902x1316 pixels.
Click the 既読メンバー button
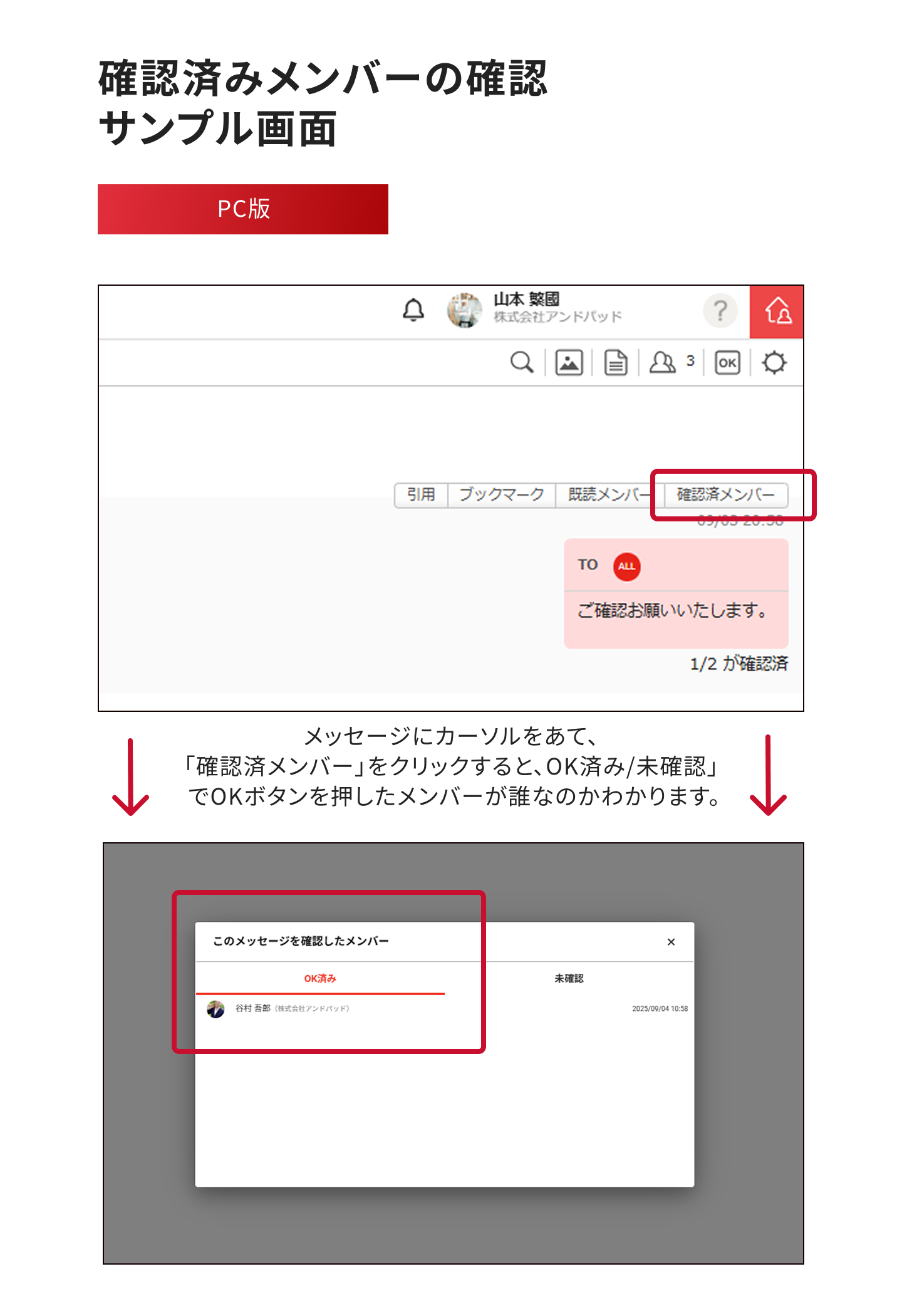608,494
